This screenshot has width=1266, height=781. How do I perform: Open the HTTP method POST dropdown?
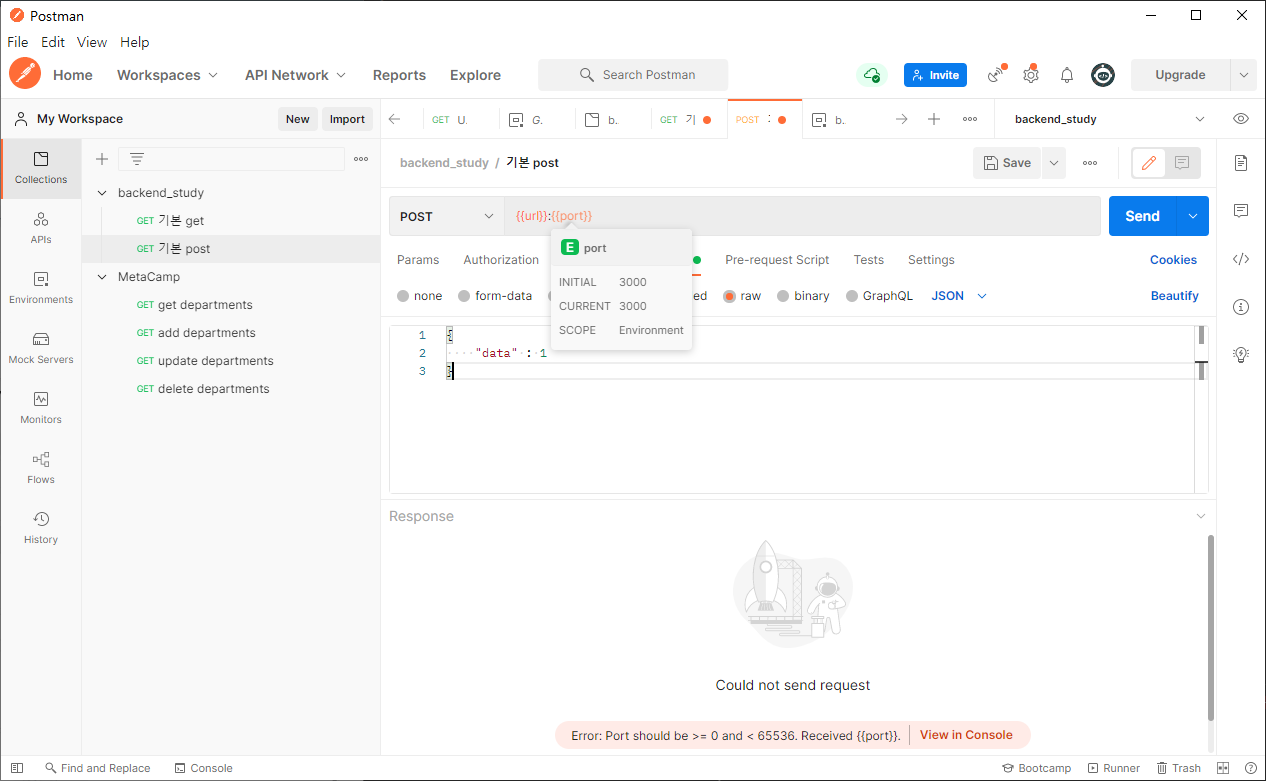tap(447, 216)
